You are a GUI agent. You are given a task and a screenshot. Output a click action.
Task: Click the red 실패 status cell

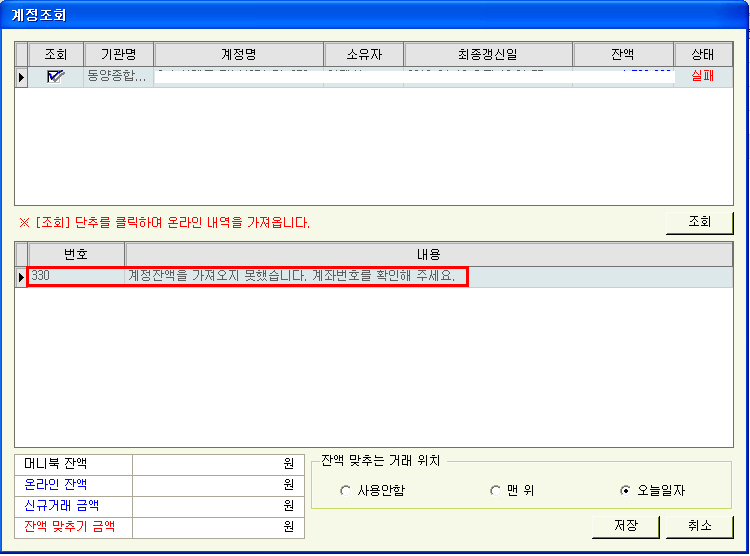(702, 76)
